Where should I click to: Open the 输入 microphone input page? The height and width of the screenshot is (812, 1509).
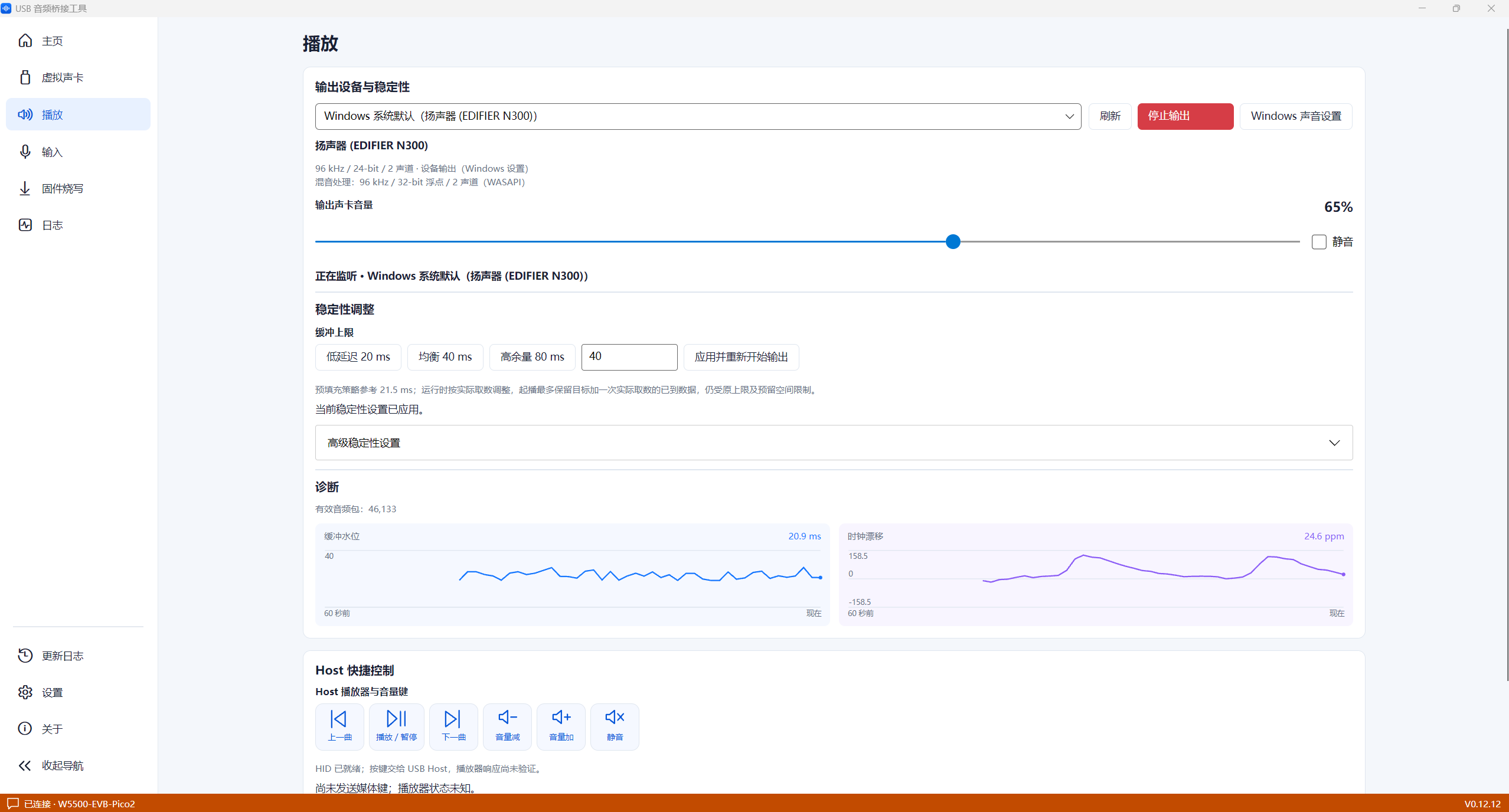pos(78,152)
